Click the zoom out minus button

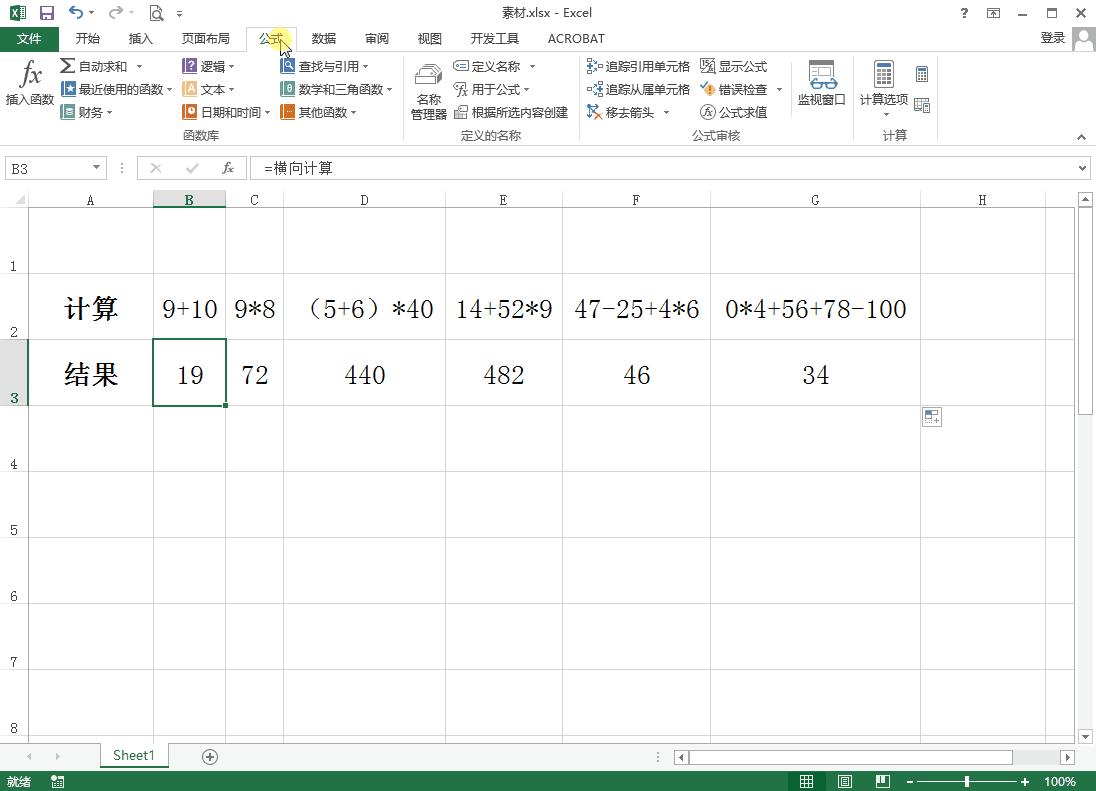[x=909, y=781]
